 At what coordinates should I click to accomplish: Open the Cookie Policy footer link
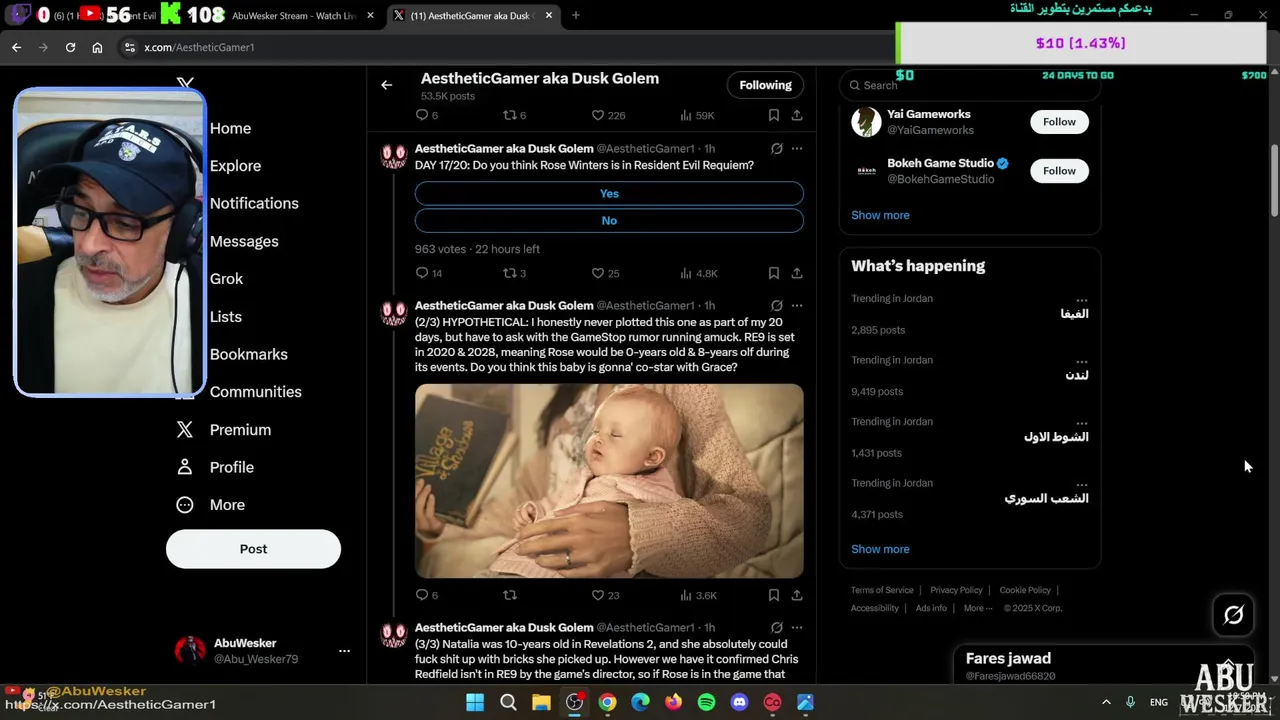1025,590
